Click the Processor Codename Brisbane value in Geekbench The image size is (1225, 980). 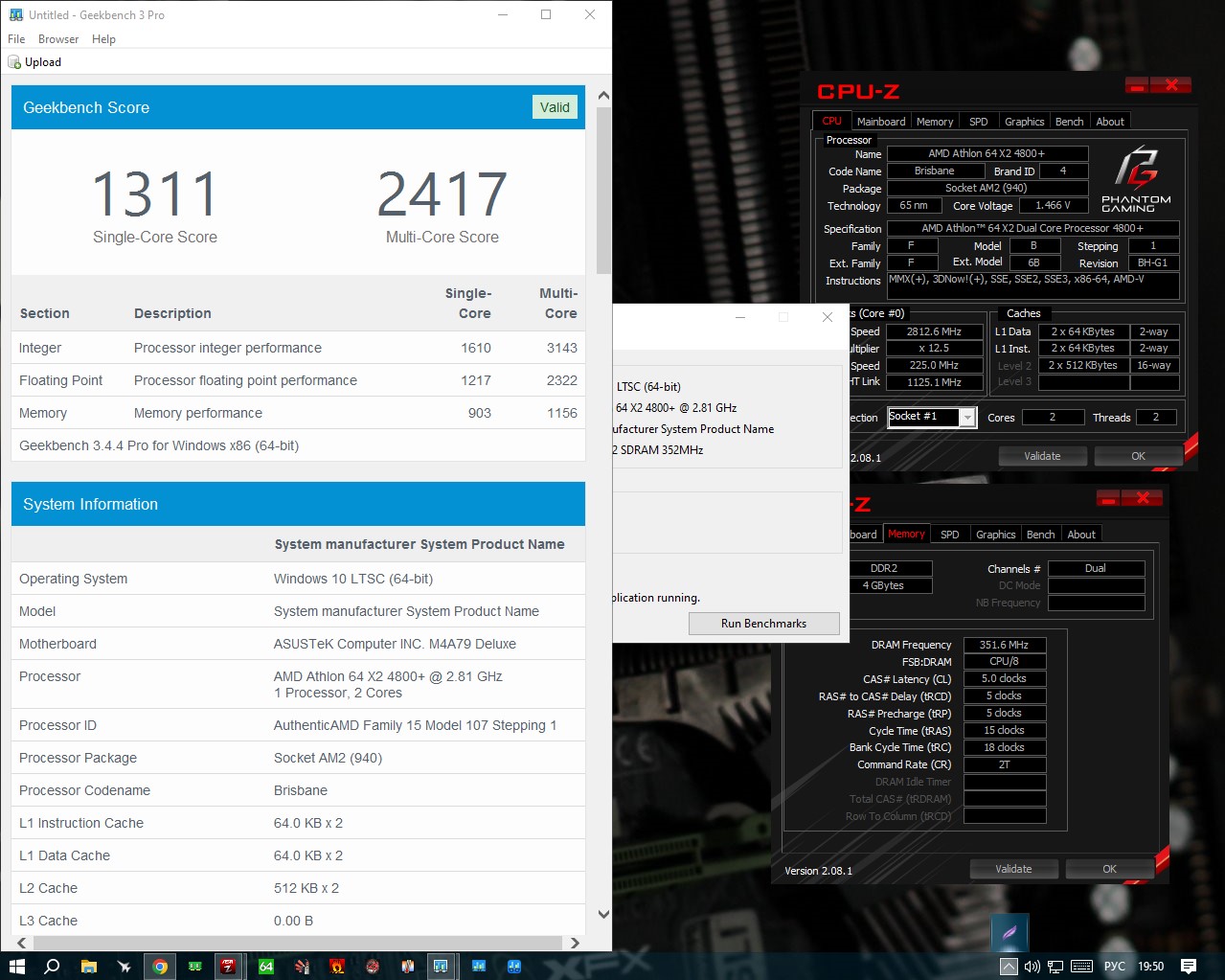pos(301,790)
